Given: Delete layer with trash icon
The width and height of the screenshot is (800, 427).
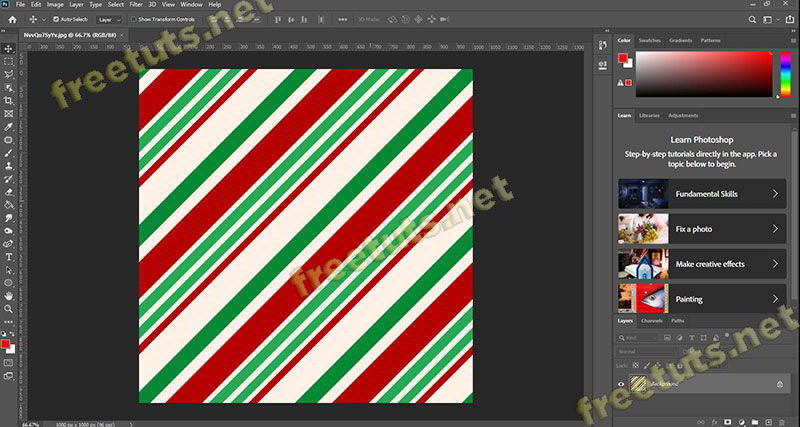Looking at the screenshot, I should 782,422.
